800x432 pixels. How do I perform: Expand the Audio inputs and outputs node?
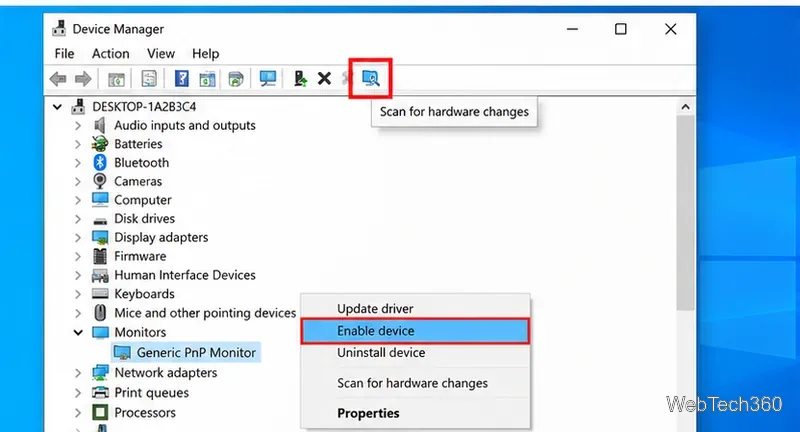pyautogui.click(x=78, y=125)
